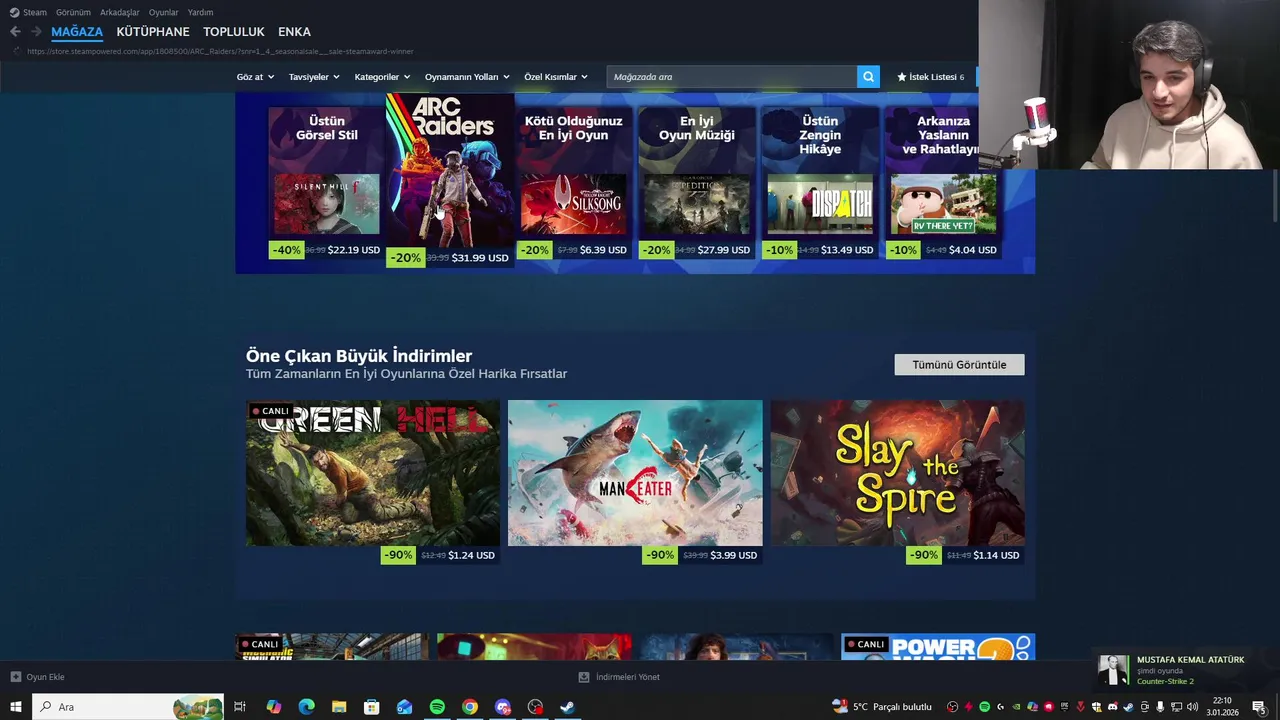Open the purple Discord-like taskbar app icon
Viewport: 1280px width, 720px height.
502,707
